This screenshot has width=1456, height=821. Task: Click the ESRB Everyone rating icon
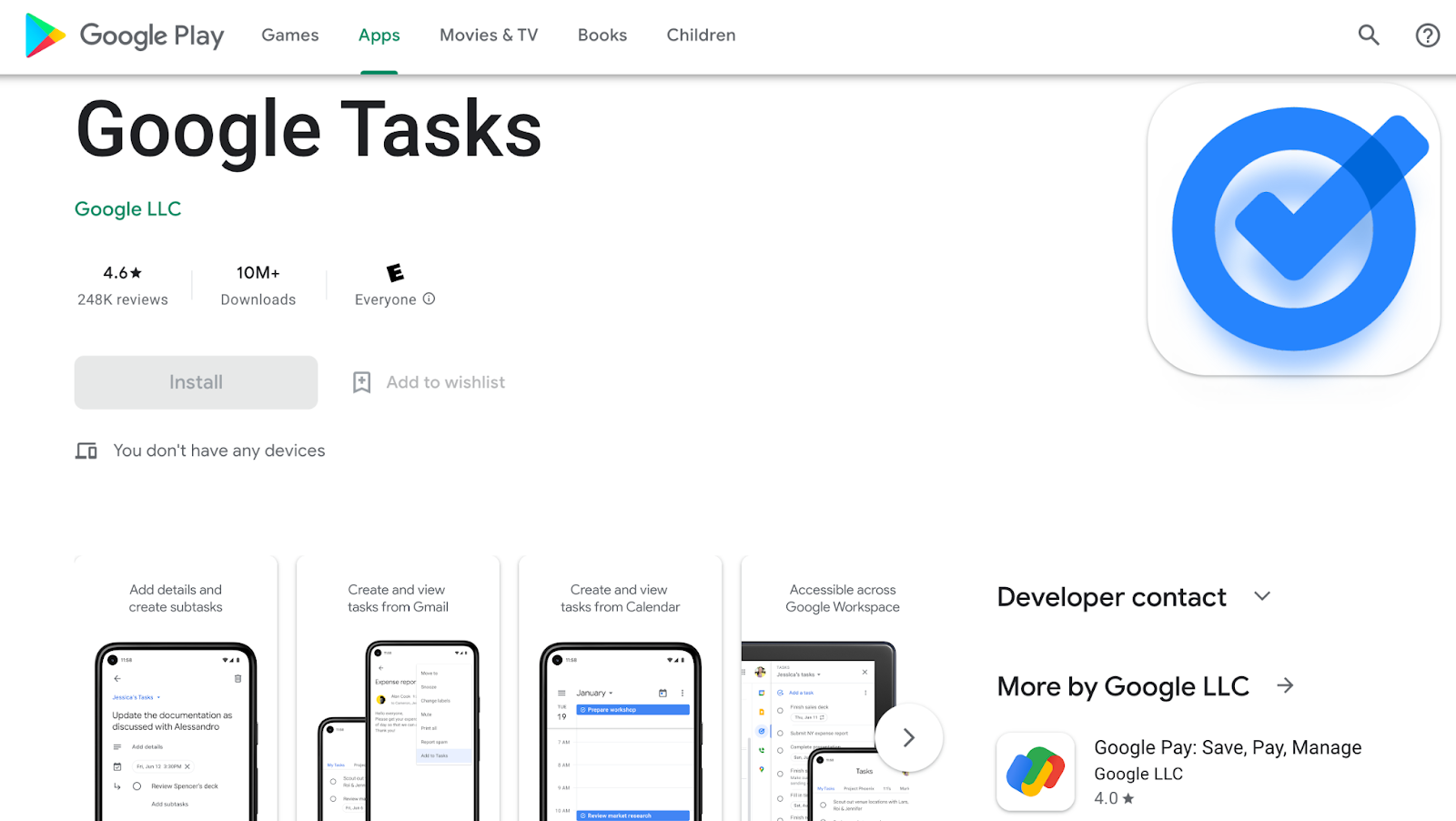point(394,273)
